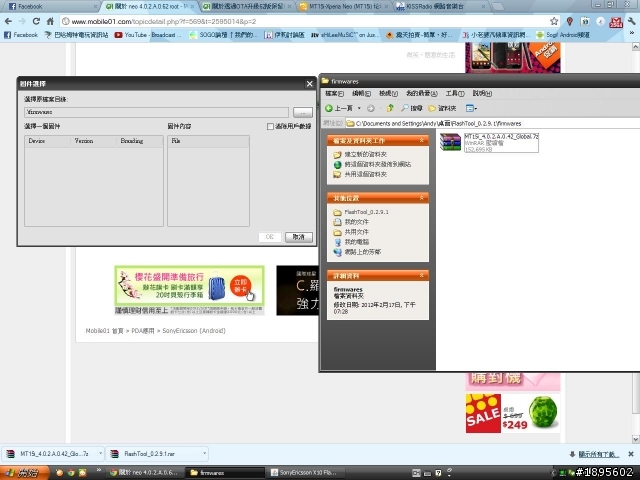
Task: Click Explorer's Forward button
Action: tap(371, 108)
